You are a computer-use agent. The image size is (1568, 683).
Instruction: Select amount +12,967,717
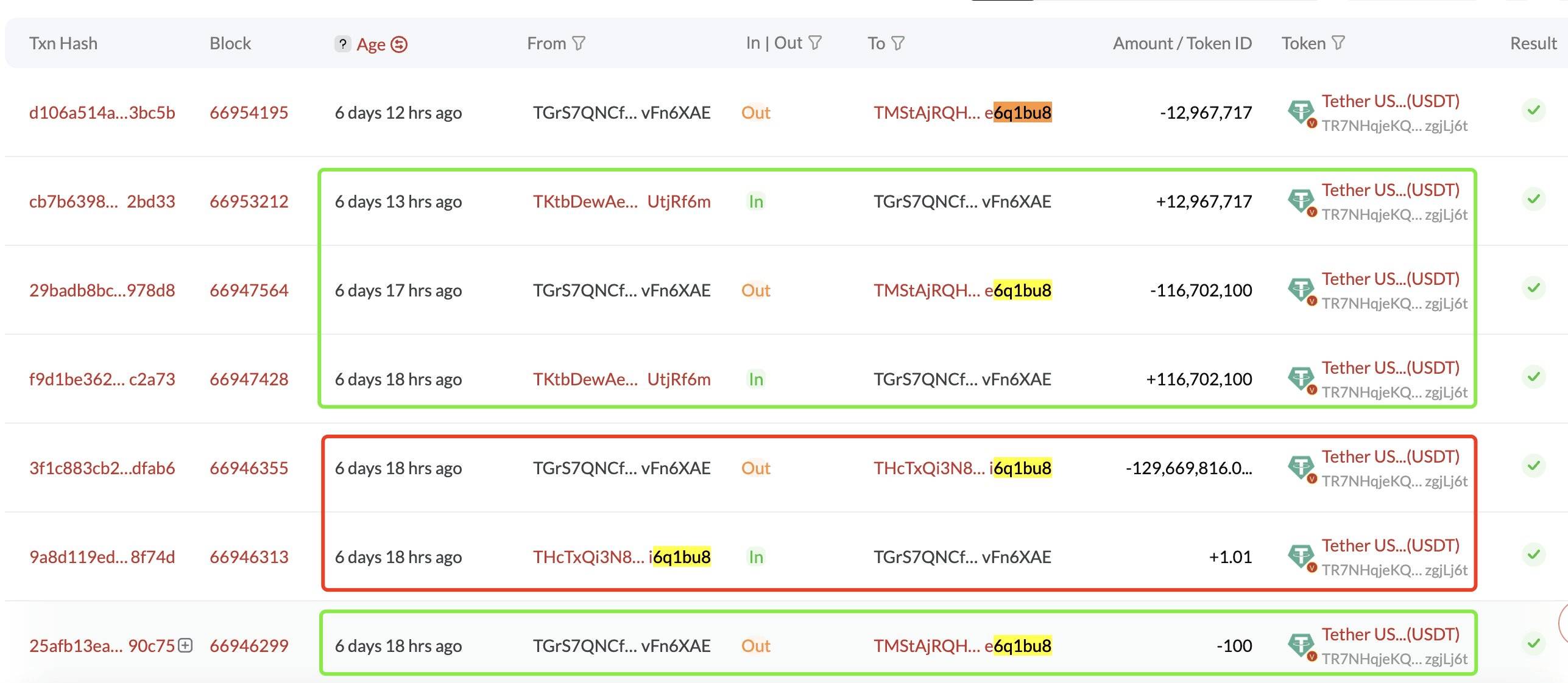(x=1204, y=201)
